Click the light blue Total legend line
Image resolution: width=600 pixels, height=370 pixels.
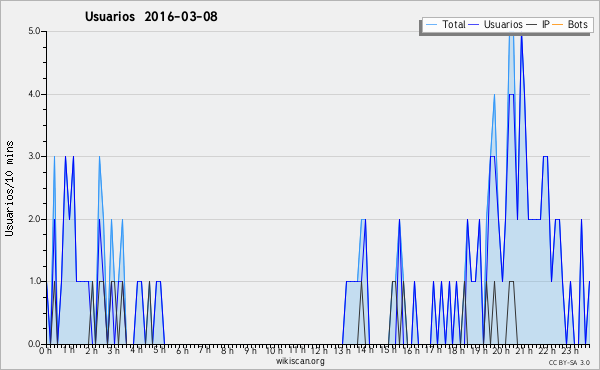click(431, 25)
